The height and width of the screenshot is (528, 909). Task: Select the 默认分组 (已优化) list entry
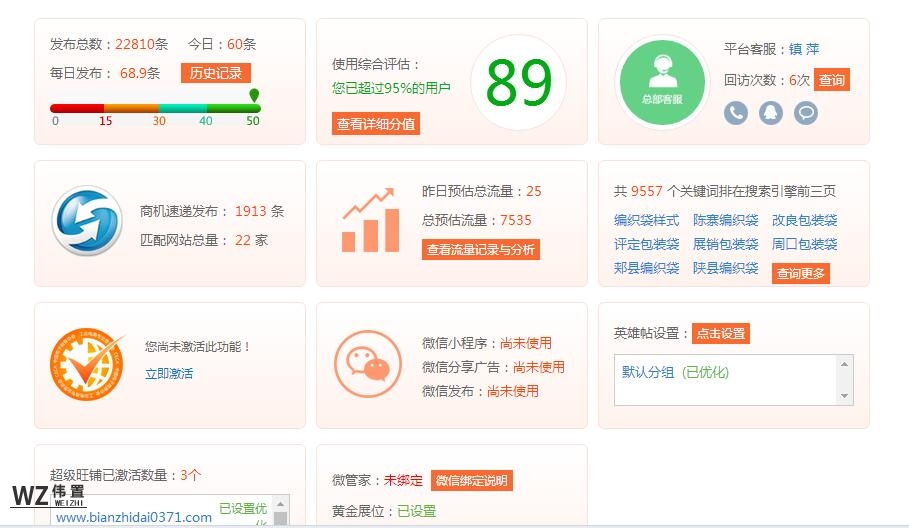676,372
